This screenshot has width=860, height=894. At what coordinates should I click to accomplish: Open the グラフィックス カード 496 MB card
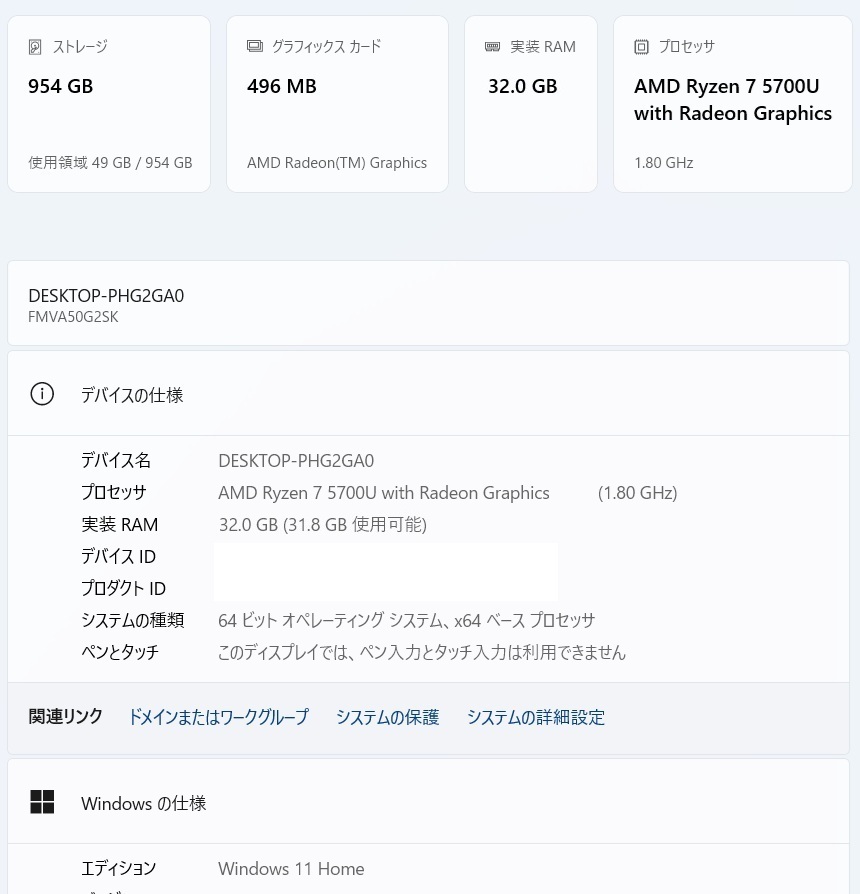(337, 104)
